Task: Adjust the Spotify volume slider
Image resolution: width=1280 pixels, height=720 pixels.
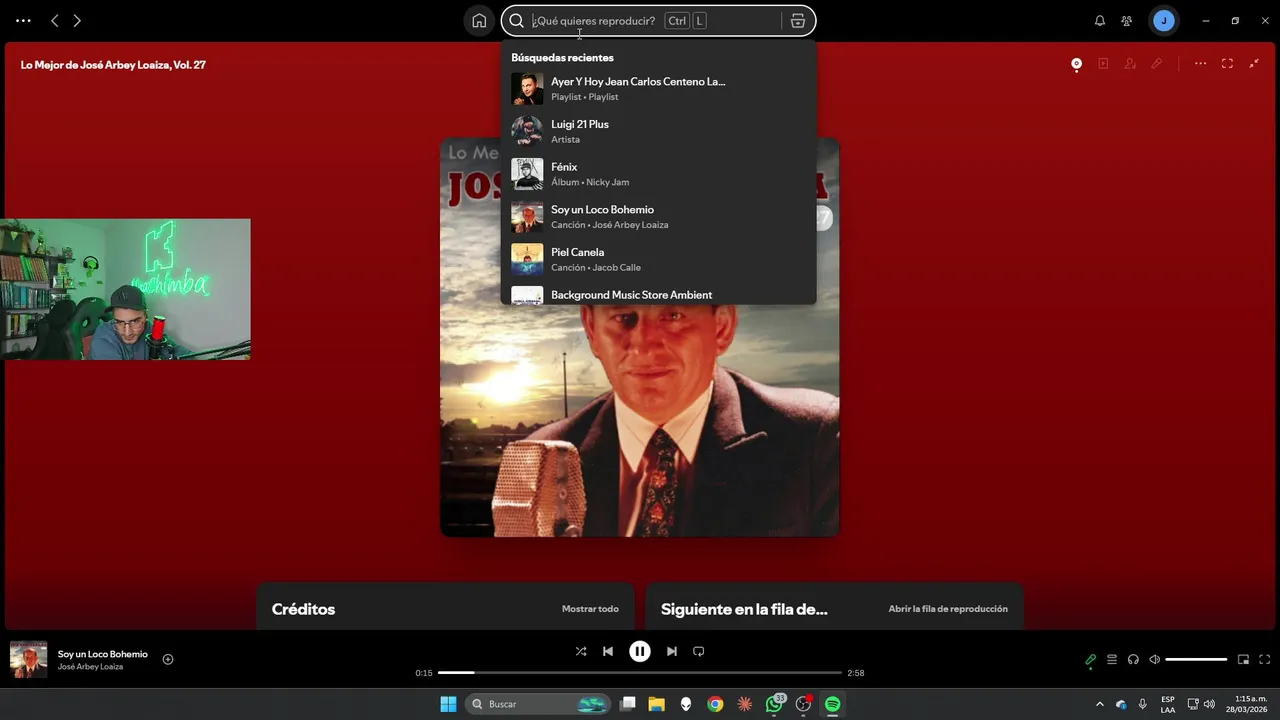Action: (1196, 659)
